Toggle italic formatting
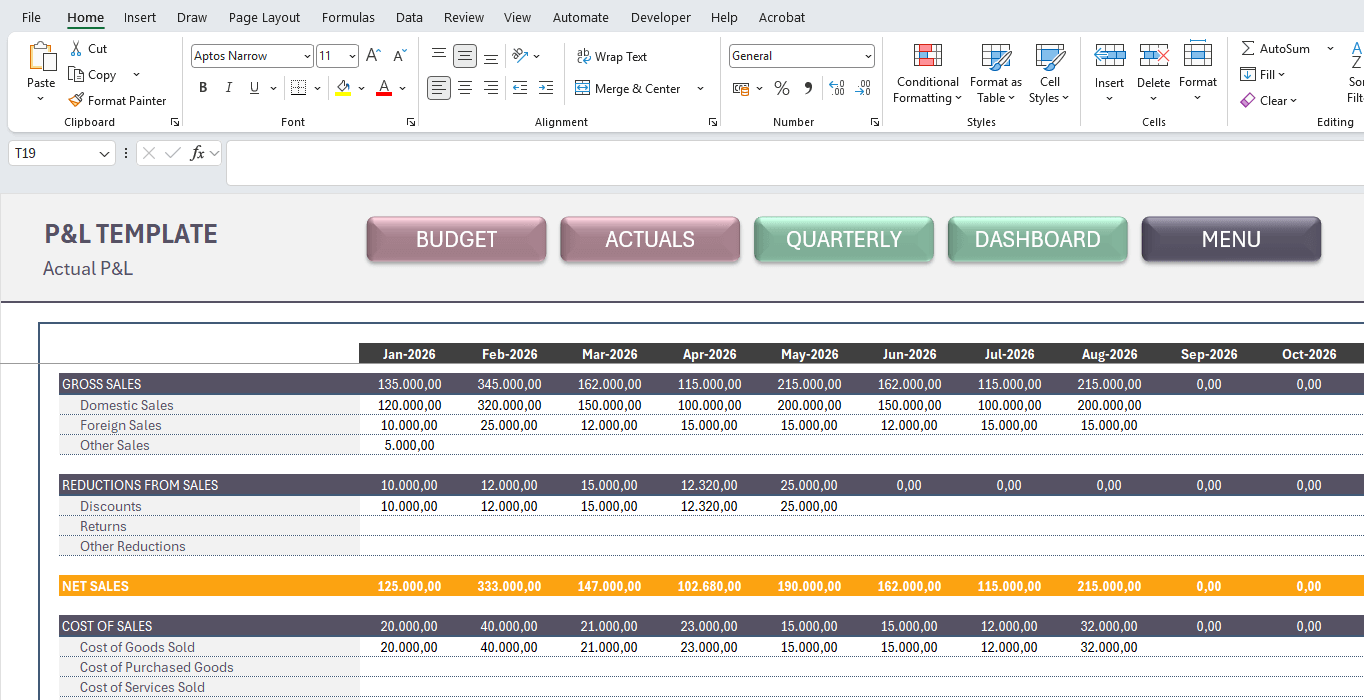 227,88
